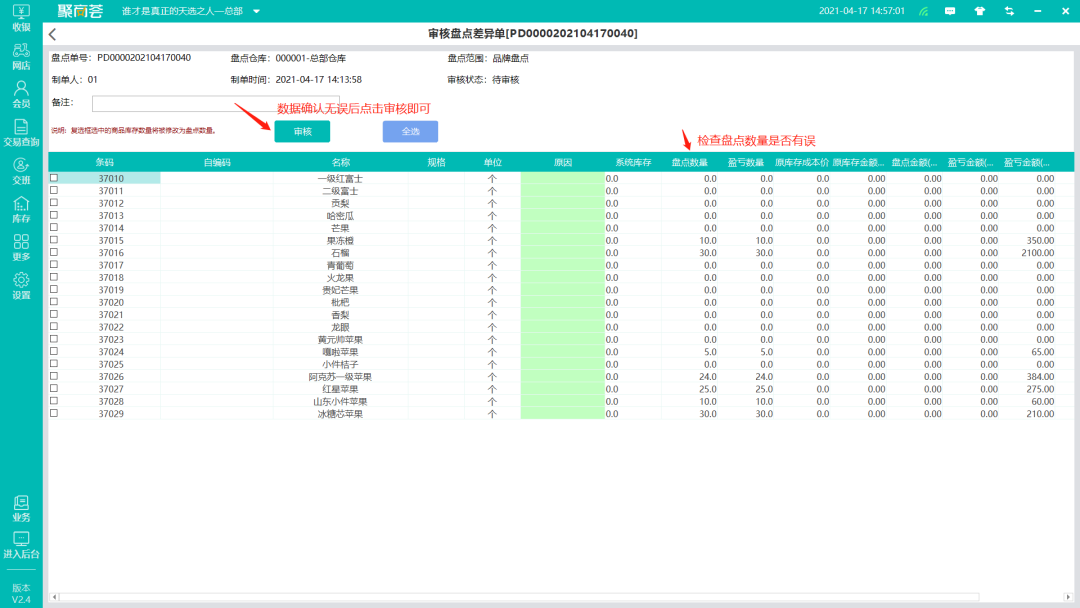Click the 条码 column header
The height and width of the screenshot is (608, 1080).
(x=105, y=162)
